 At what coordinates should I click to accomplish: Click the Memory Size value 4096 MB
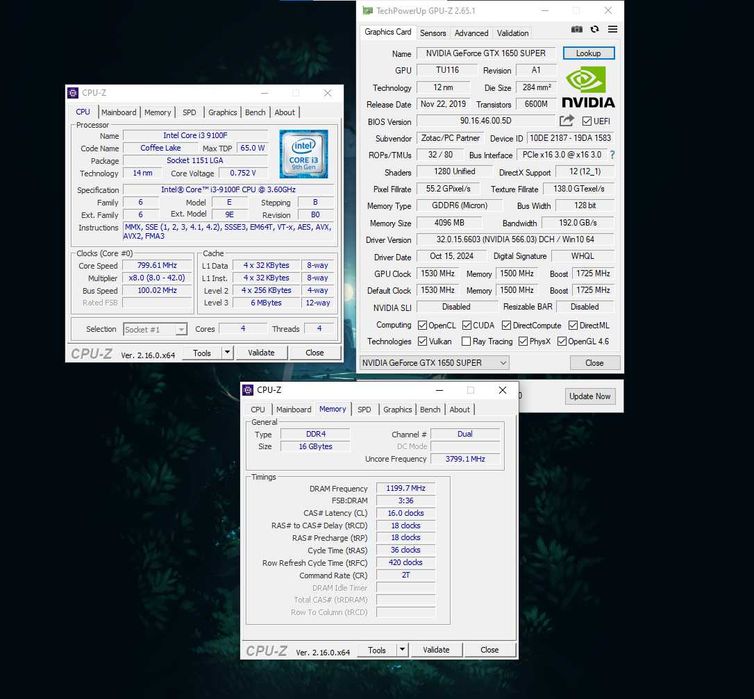click(x=449, y=223)
